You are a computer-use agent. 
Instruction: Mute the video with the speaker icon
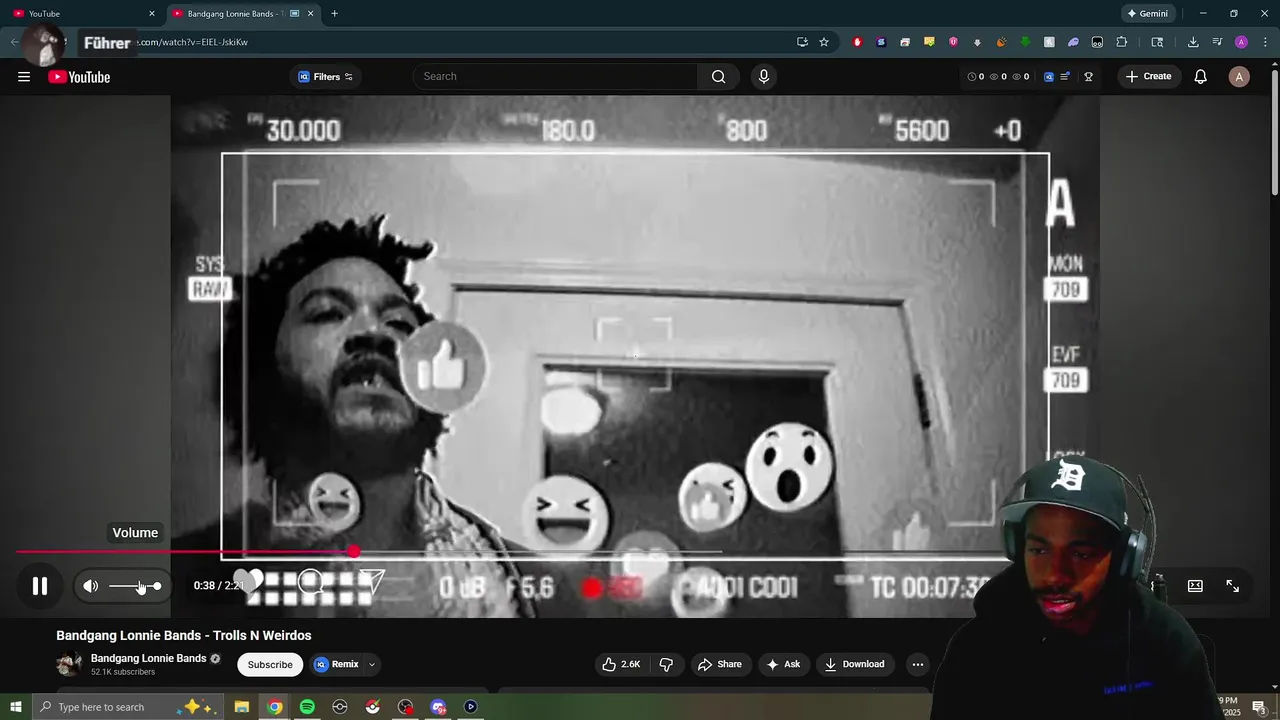(91, 586)
